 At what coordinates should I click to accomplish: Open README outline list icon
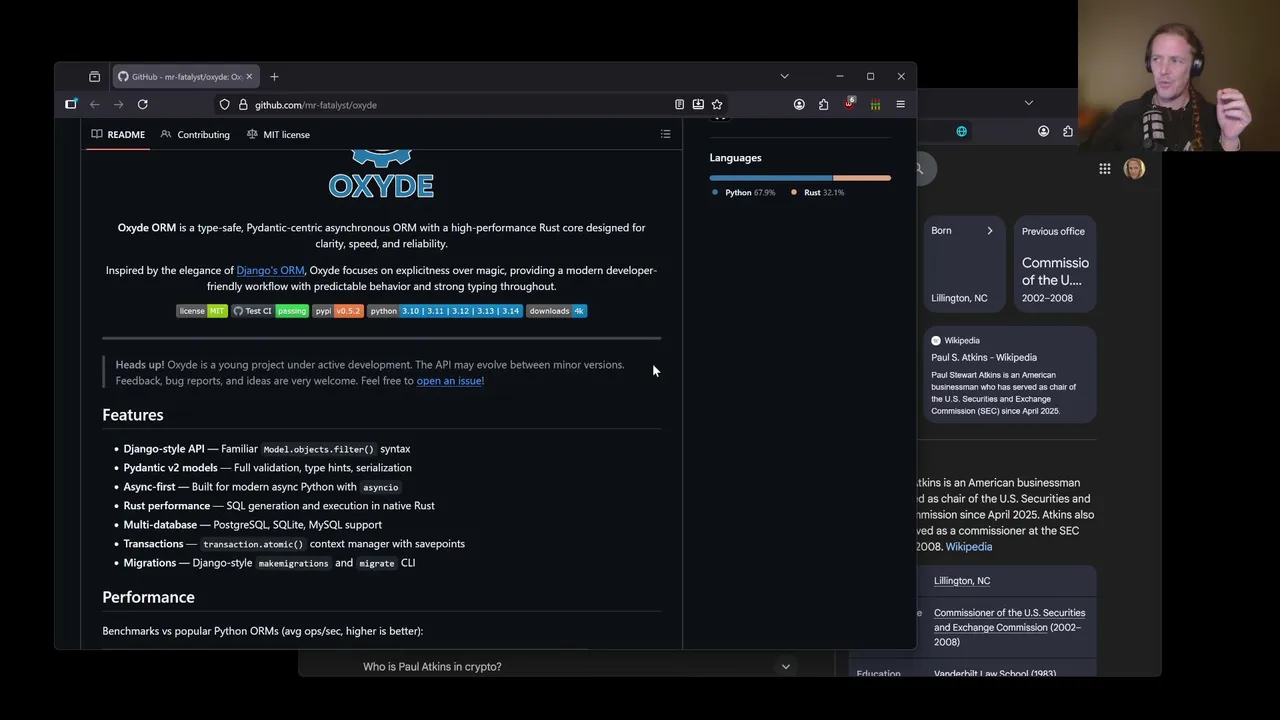point(665,134)
